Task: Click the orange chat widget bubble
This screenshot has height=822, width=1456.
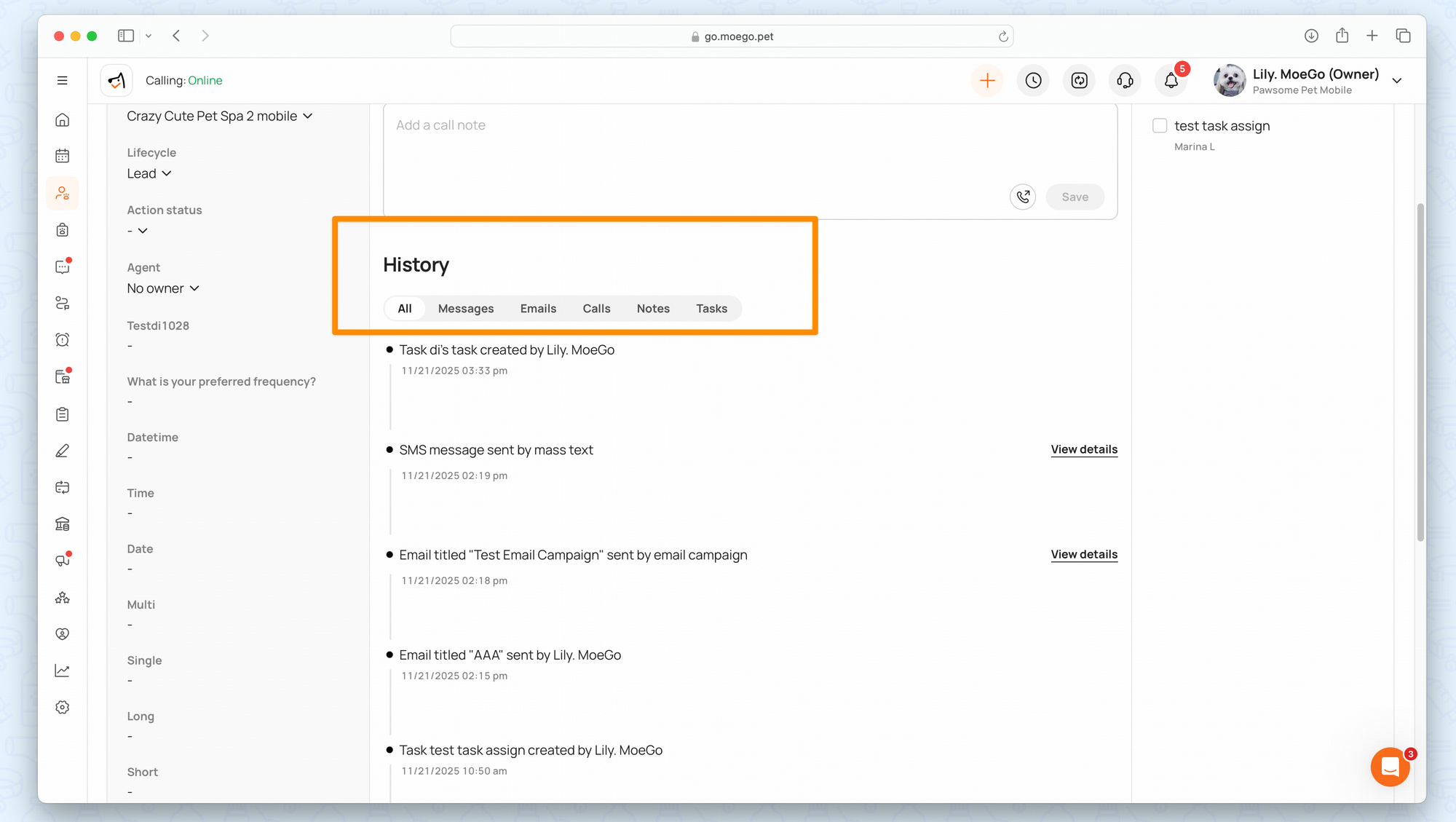Action: pyautogui.click(x=1390, y=767)
